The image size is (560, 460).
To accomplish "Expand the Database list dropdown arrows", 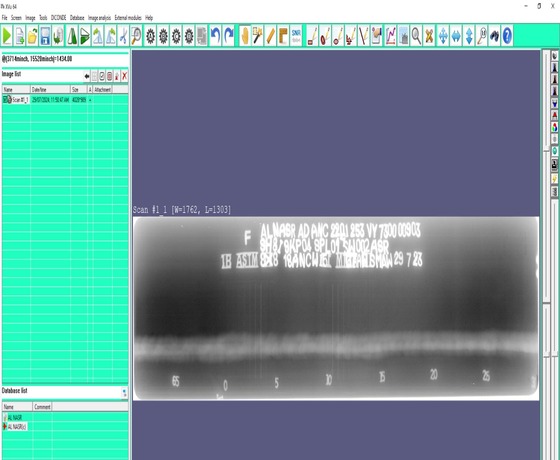I will [x=124, y=393].
